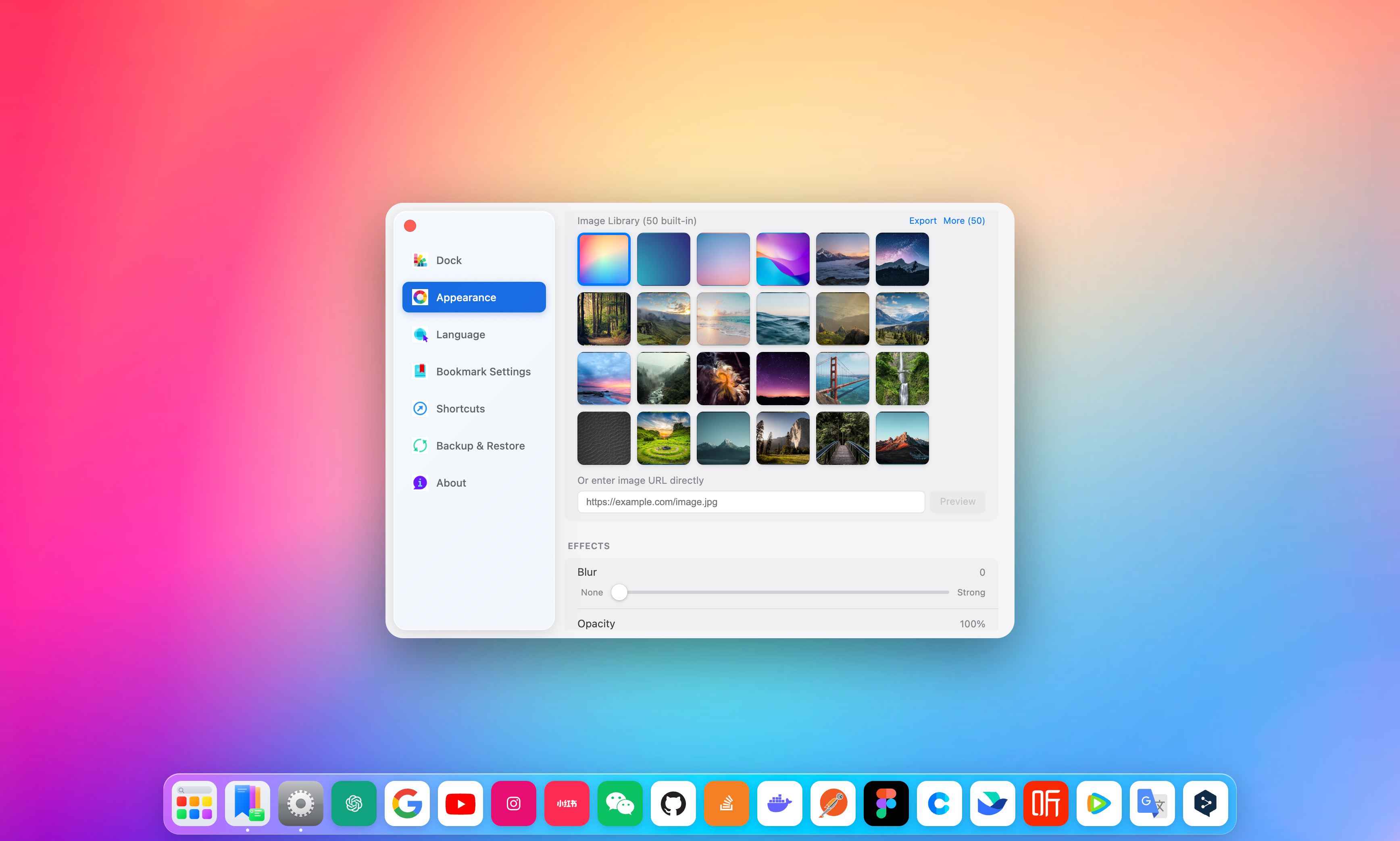
Task: Click the Blur slider handle
Action: pos(619,592)
